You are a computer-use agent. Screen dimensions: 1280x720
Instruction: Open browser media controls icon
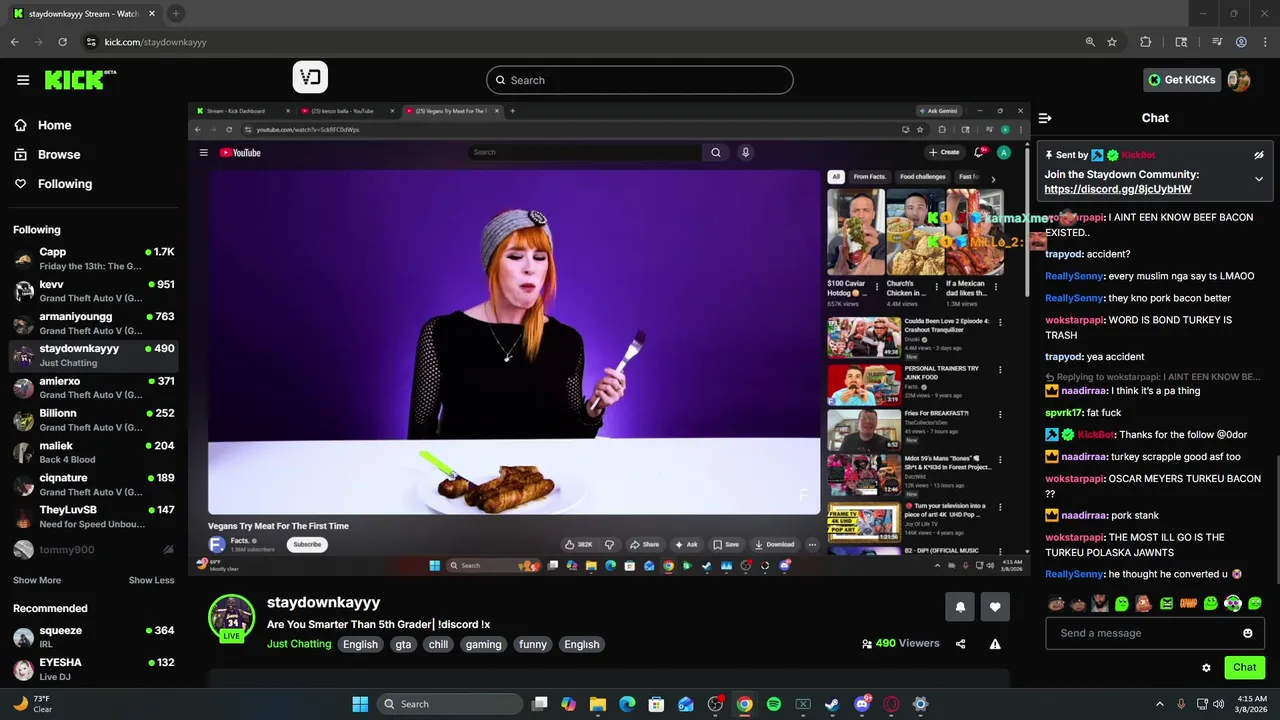click(x=1217, y=42)
